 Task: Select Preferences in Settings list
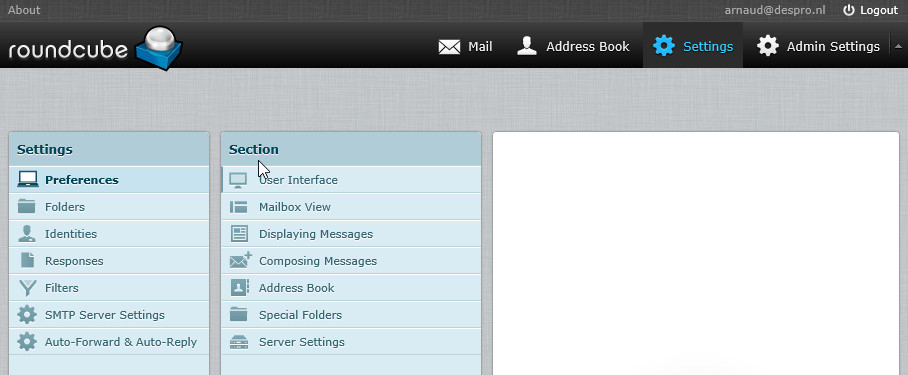coord(109,179)
